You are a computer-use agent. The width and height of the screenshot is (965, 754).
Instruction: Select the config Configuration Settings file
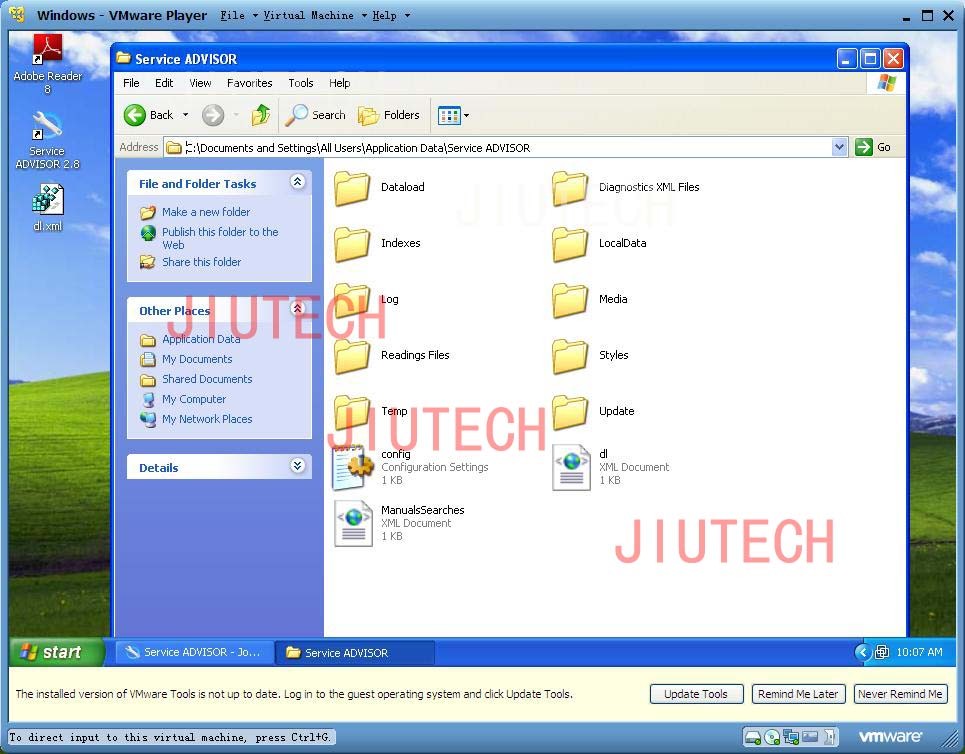tap(410, 468)
